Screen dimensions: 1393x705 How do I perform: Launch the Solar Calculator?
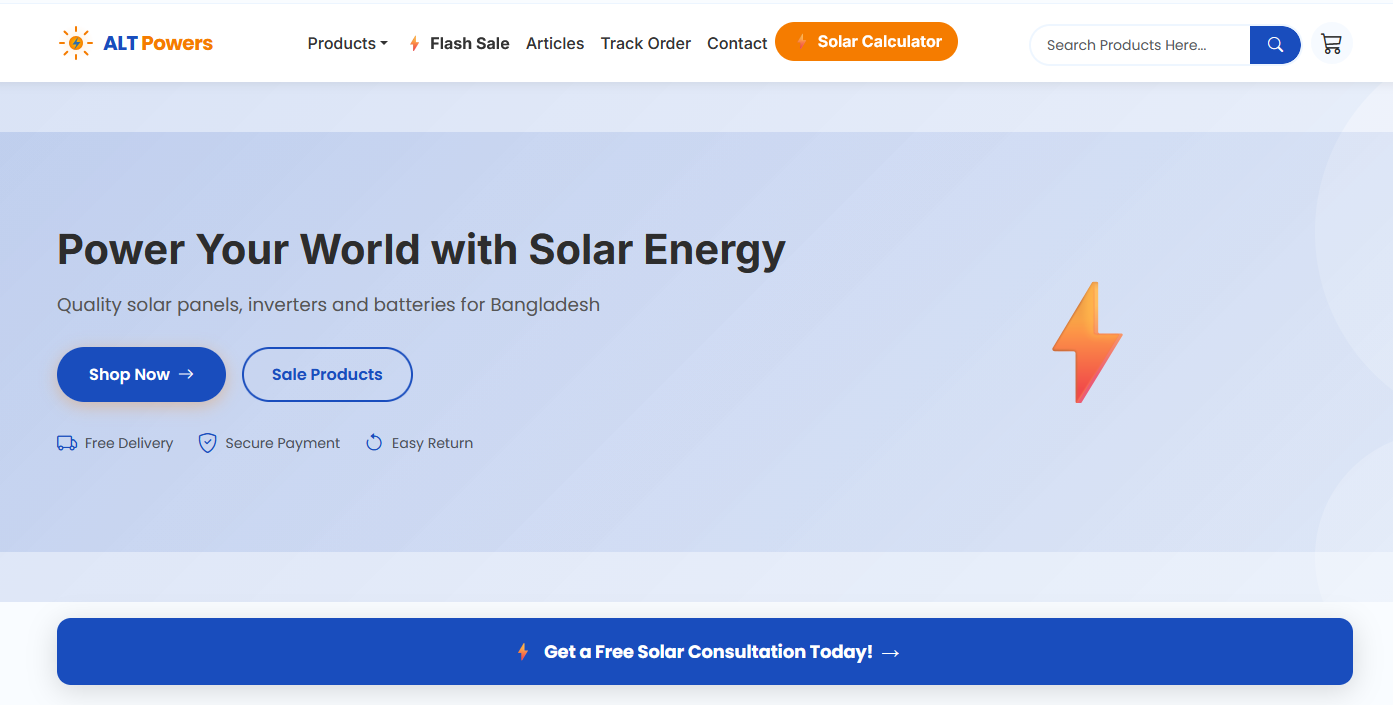pos(866,42)
